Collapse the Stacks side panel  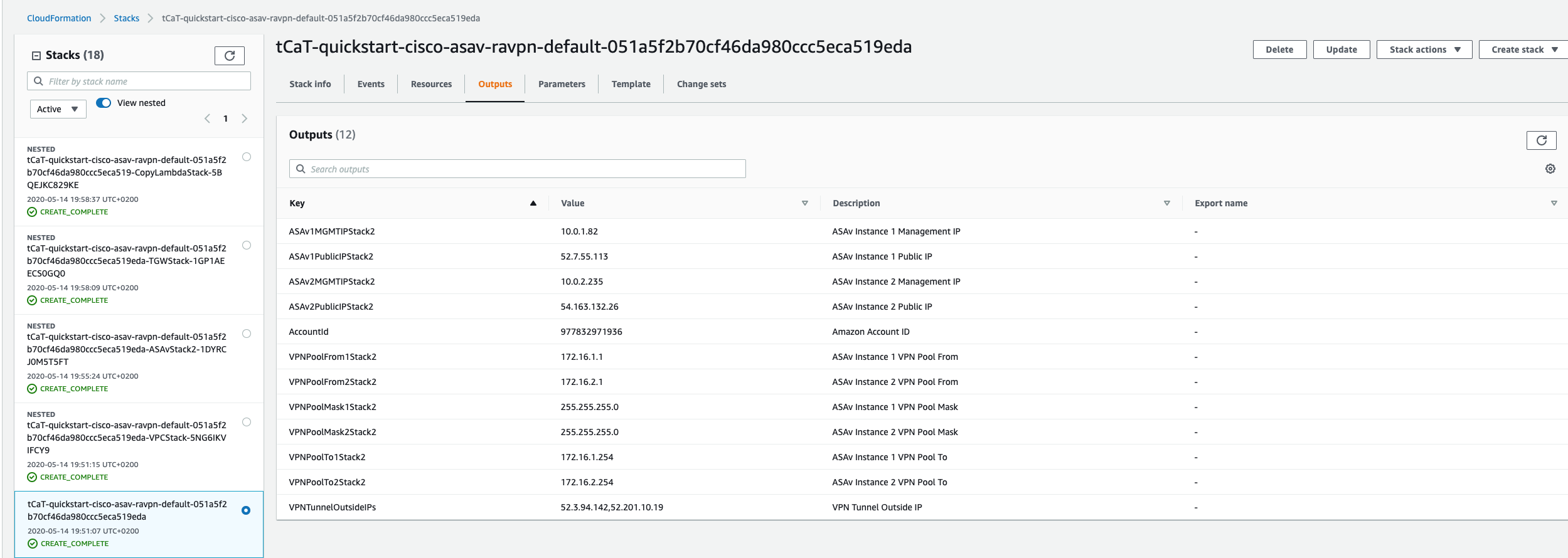[x=36, y=55]
